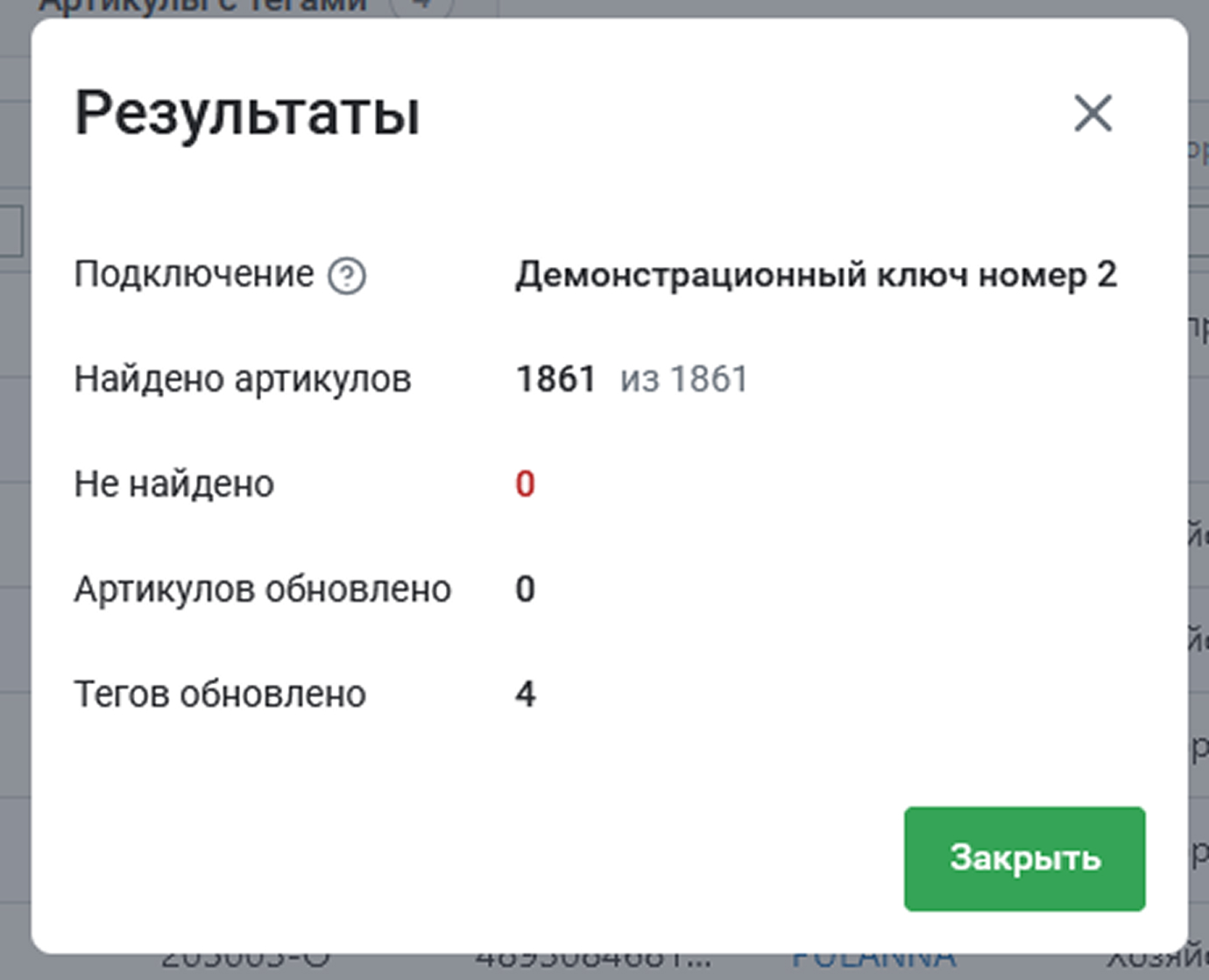Click the Демонстрационный ключ номер 2 value
Viewport: 1209px width, 980px height.
coord(816,275)
